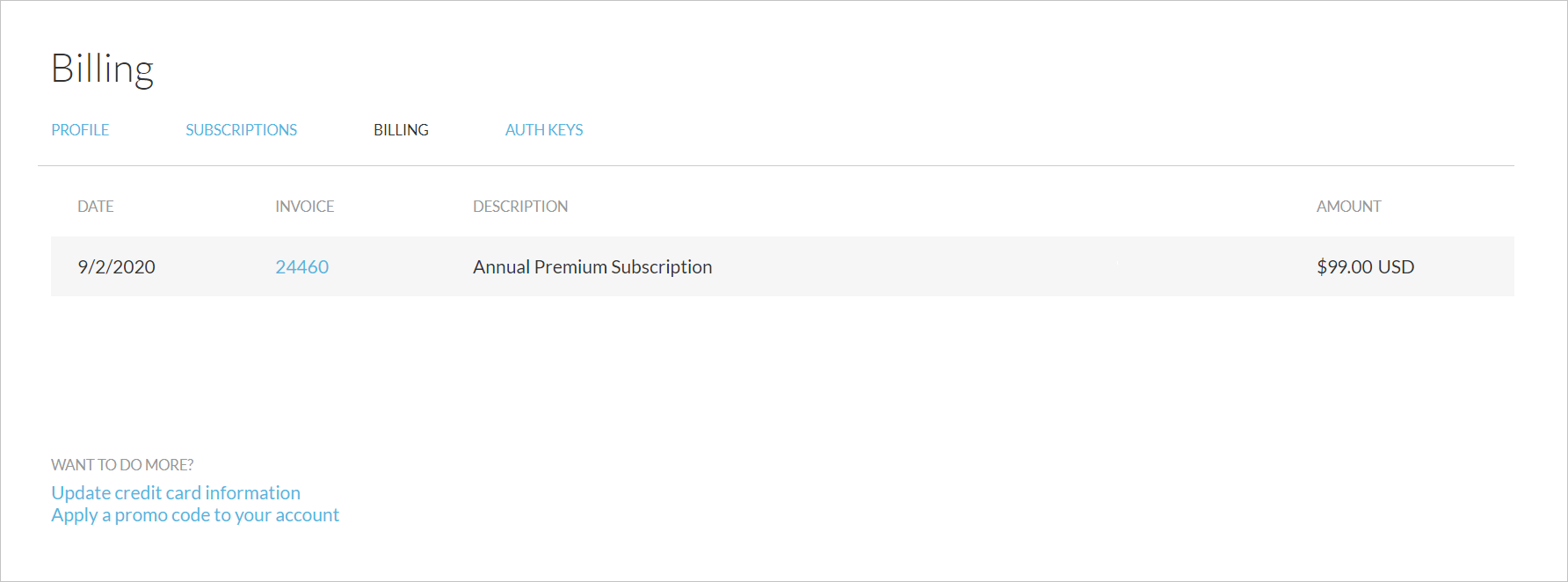This screenshot has width=1568, height=582.
Task: Open invoice number 24460
Action: [301, 267]
